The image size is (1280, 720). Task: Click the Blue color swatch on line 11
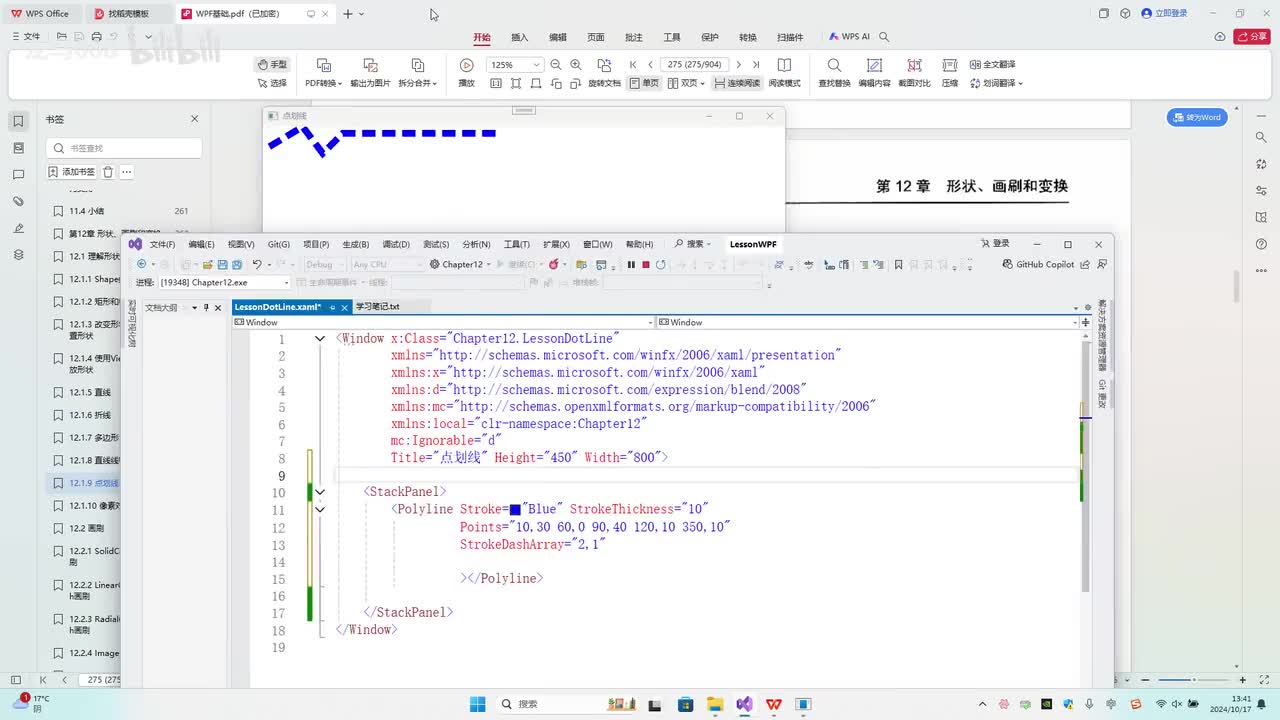coord(515,510)
